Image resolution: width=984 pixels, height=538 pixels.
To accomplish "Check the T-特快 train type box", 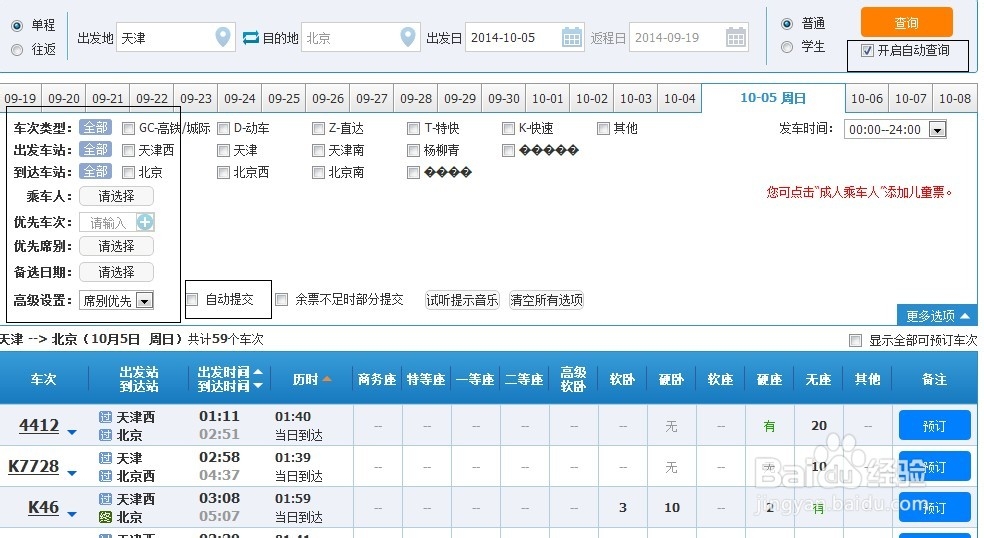I will pyautogui.click(x=413, y=129).
